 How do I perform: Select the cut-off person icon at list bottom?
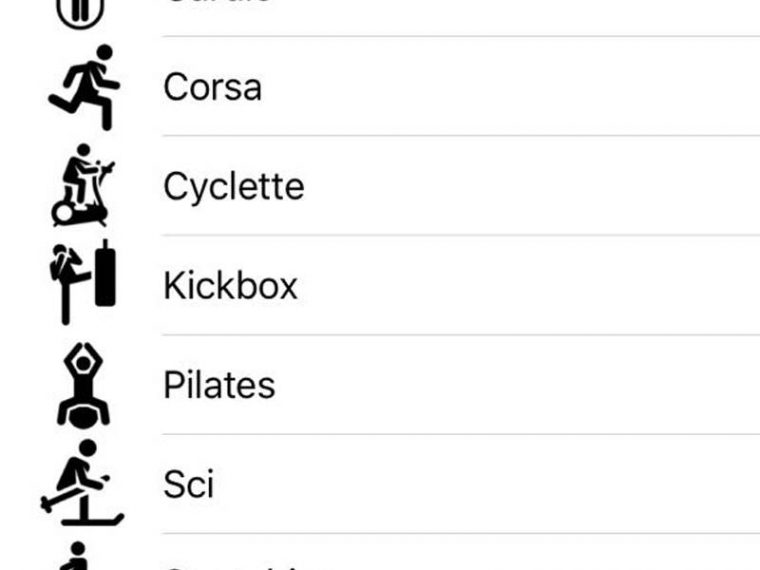tap(75, 556)
